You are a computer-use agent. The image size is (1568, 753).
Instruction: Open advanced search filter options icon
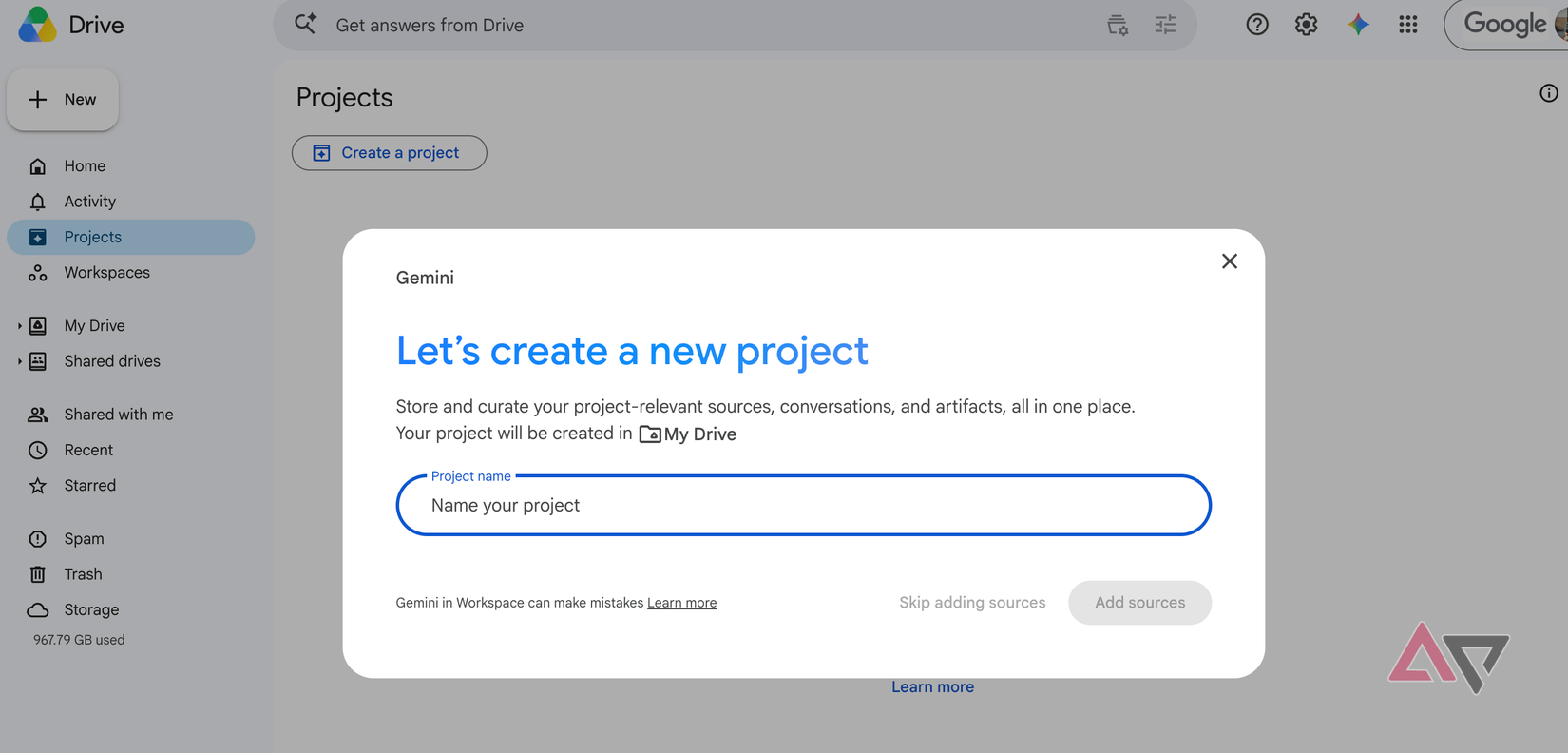click(1165, 25)
